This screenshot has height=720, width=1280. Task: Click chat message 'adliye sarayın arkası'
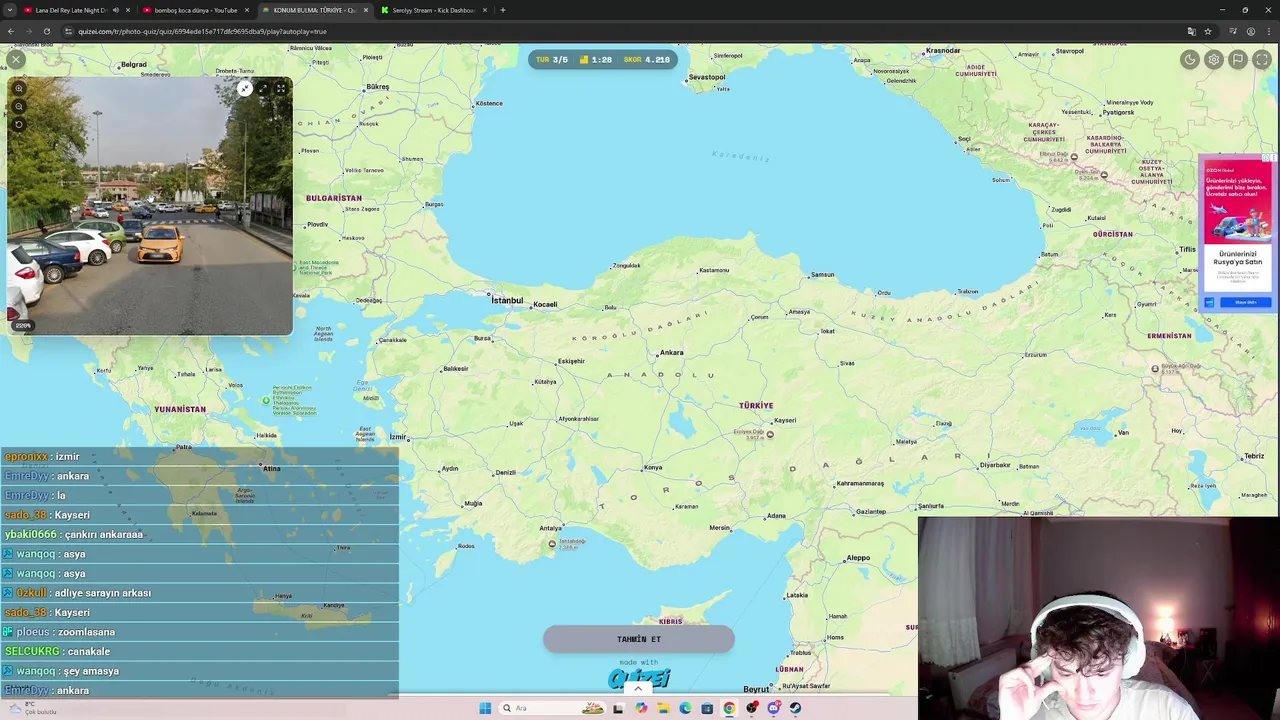coord(102,593)
